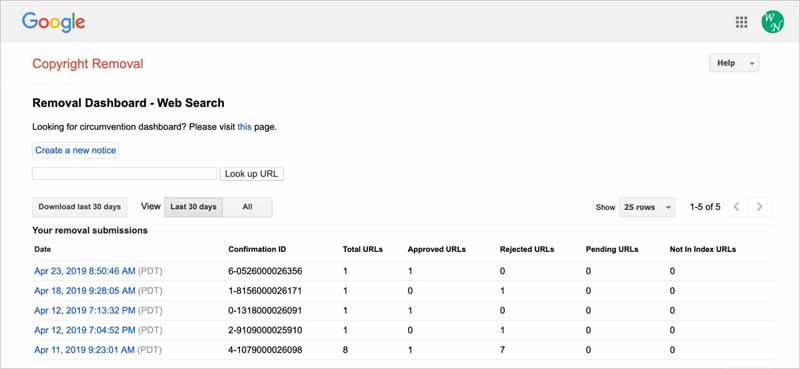
Task: Switch to the All view
Action: pos(247,207)
